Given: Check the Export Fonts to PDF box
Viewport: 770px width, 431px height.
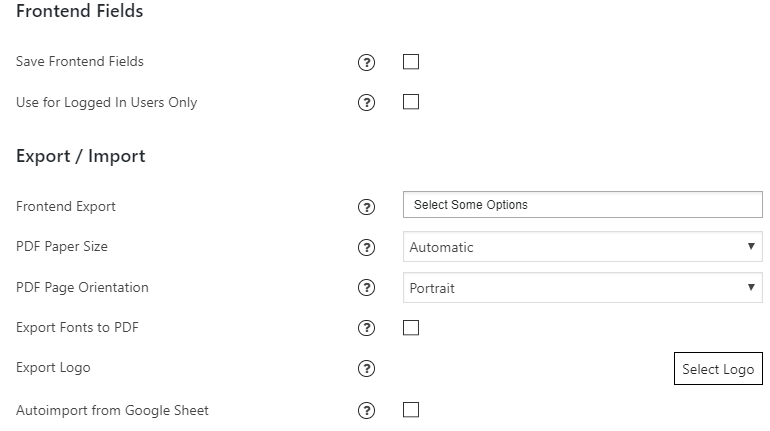Looking at the screenshot, I should pos(411,328).
